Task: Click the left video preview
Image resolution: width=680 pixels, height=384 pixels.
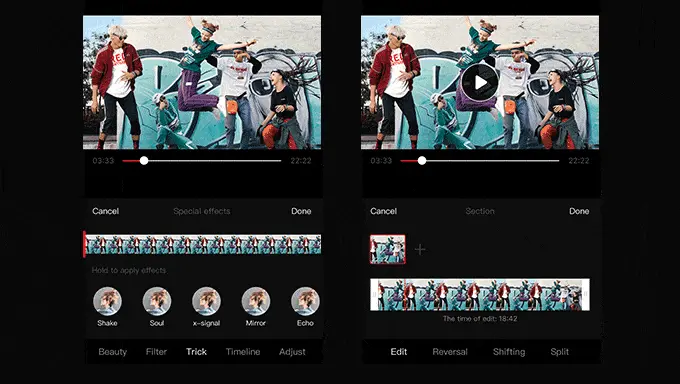Action: [x=202, y=82]
